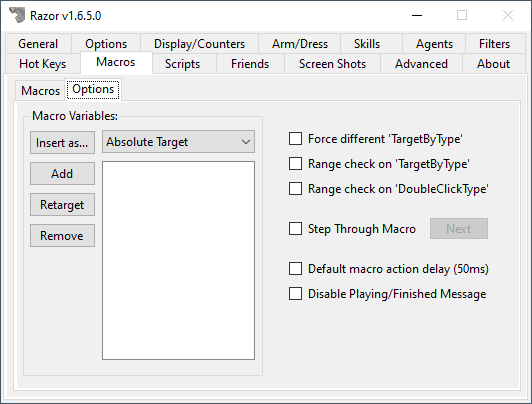Close the Razor window

pos(508,15)
